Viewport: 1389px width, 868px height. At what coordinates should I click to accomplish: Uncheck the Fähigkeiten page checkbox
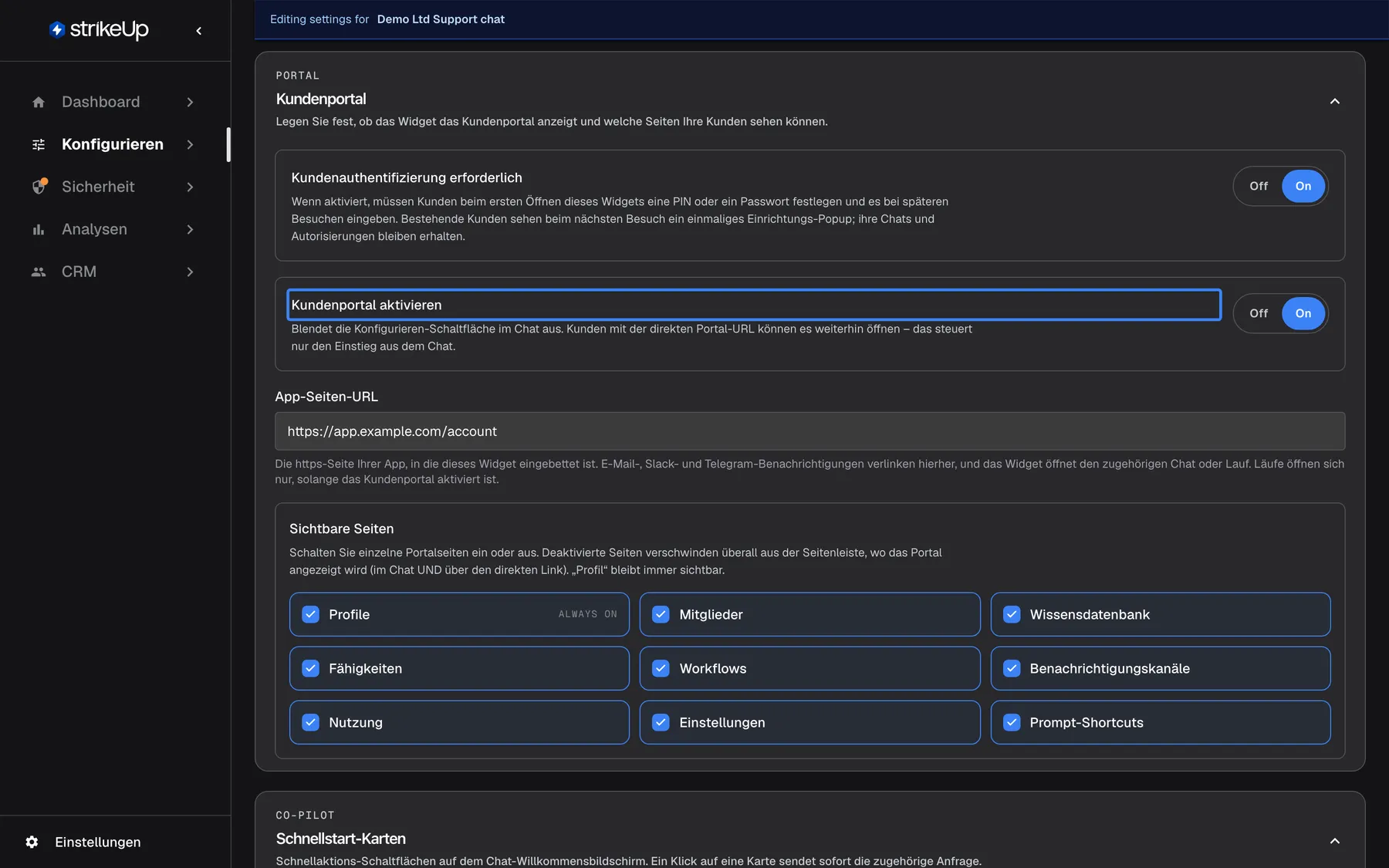tap(310, 668)
